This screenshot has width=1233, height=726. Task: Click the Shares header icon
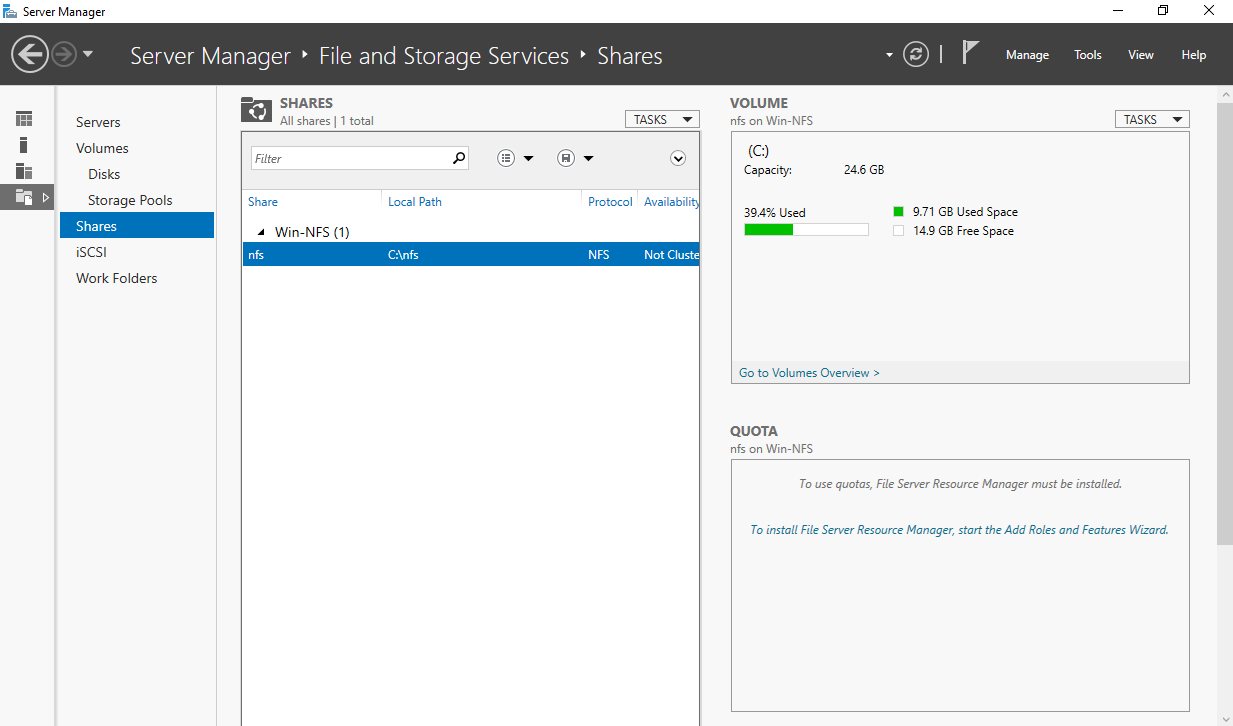tap(256, 110)
